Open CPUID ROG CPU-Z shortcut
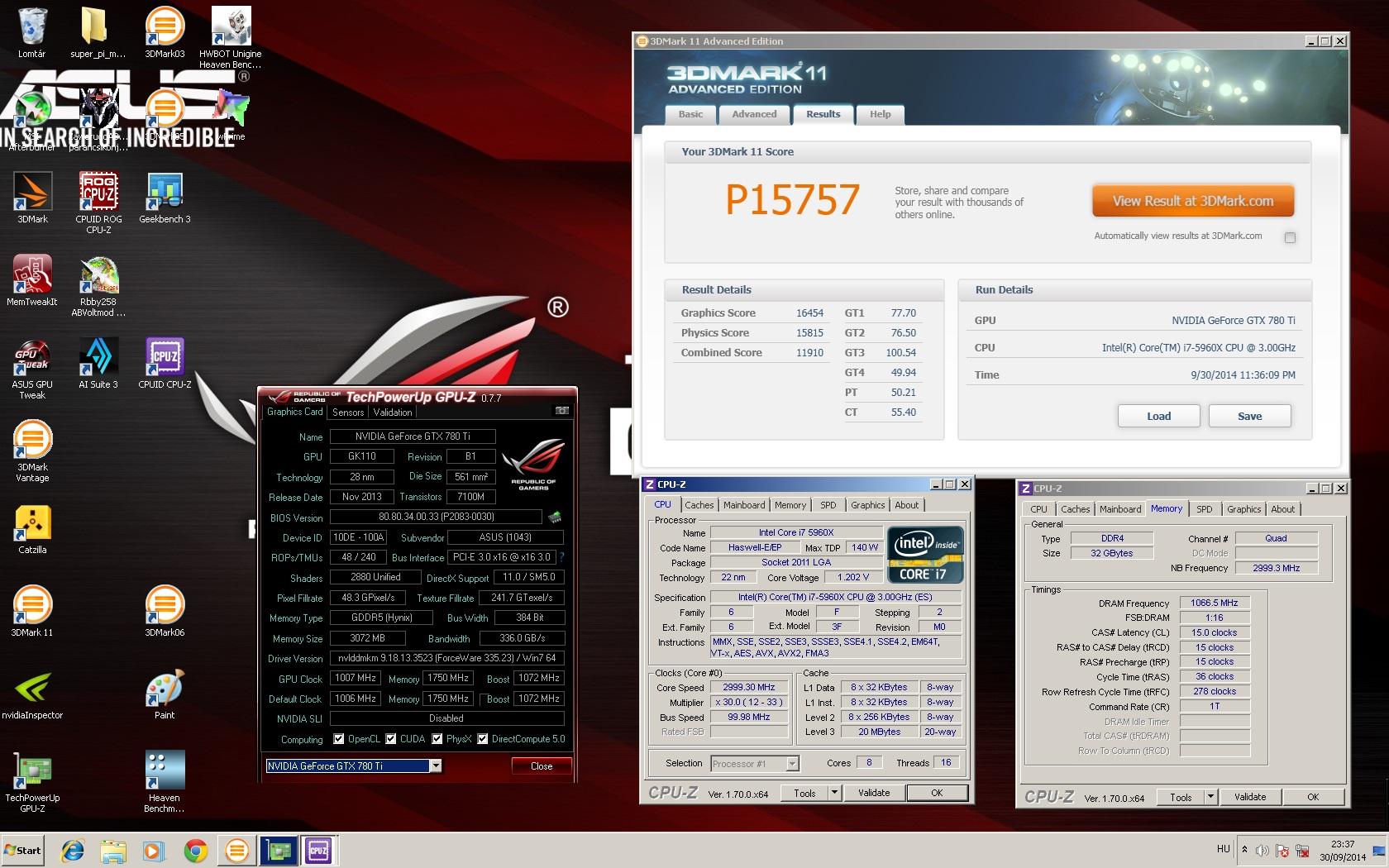The width and height of the screenshot is (1389, 868). pyautogui.click(x=98, y=203)
